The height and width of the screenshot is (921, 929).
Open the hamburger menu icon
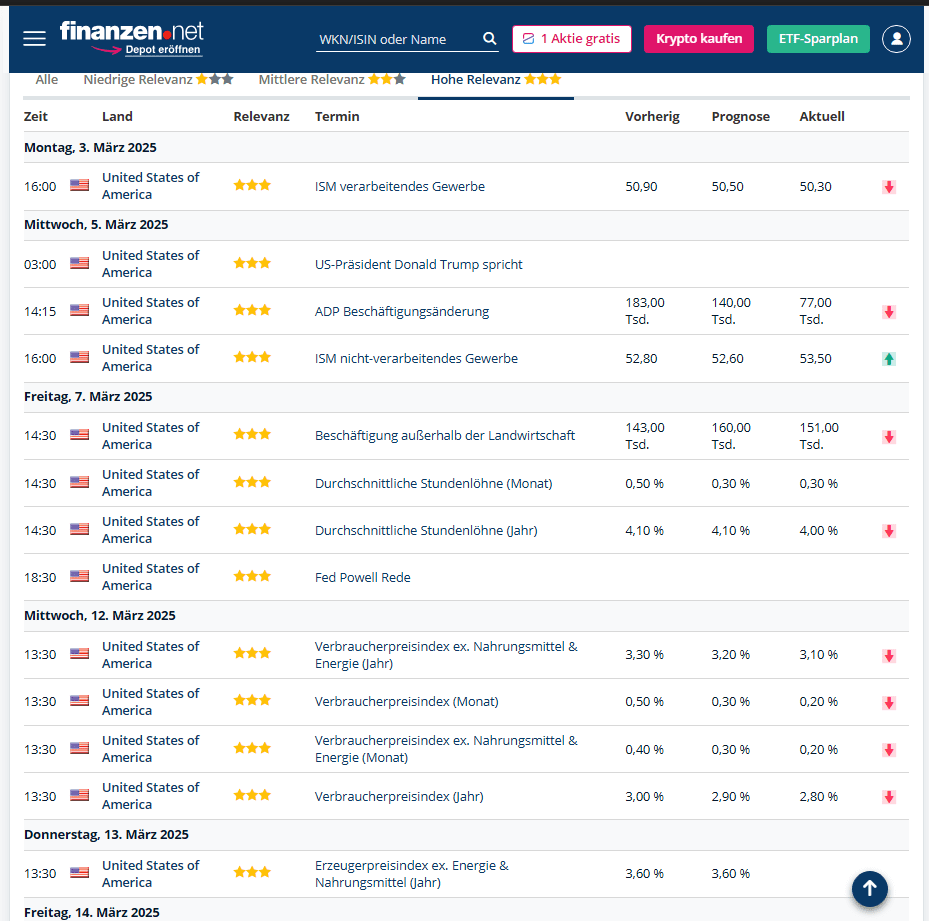click(x=34, y=39)
